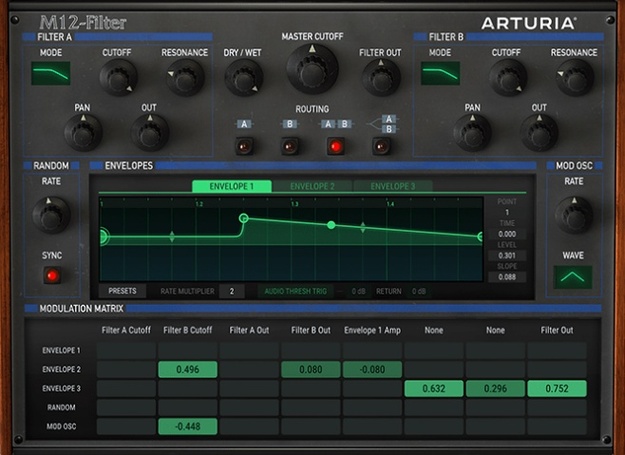Click the Filter B Pan knob
Screen dimensions: 625x455
473,133
